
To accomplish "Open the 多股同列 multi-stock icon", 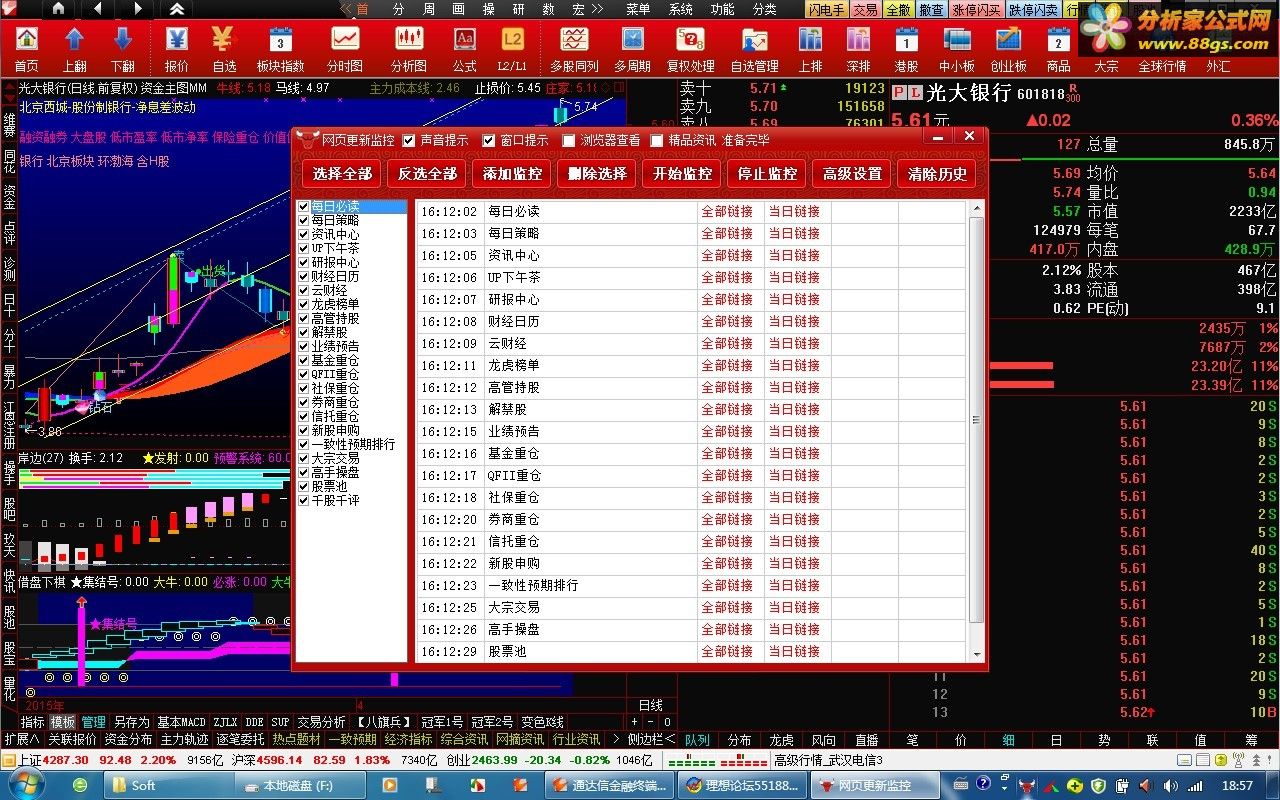I will [x=574, y=40].
